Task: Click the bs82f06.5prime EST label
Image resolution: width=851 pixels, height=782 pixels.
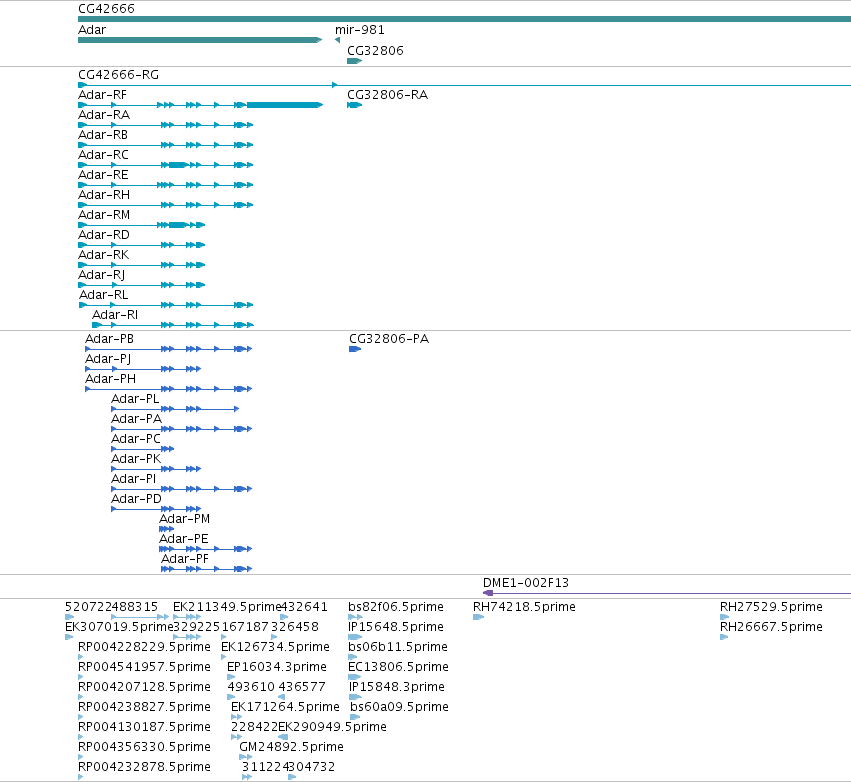Action: (396, 607)
